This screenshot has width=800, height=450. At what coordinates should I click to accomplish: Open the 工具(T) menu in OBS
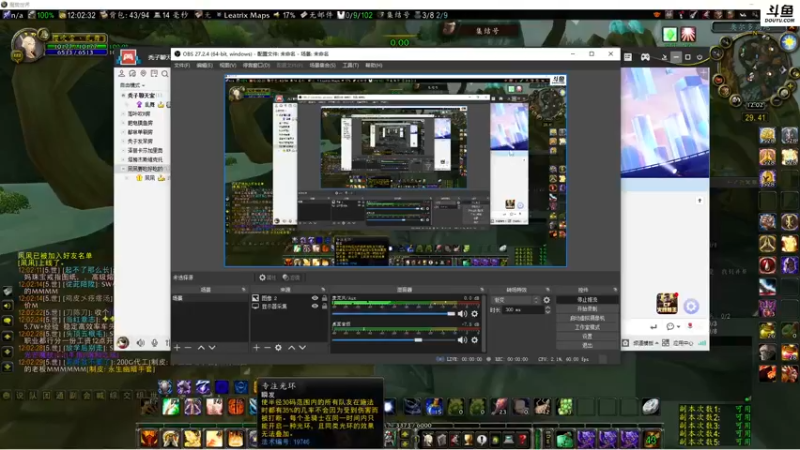tap(351, 65)
